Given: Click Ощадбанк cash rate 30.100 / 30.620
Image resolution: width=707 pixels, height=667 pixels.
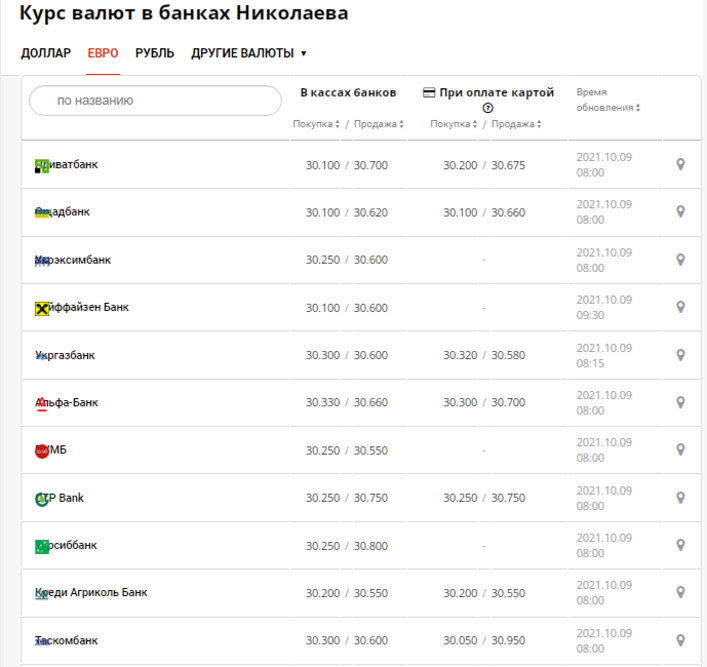Looking at the screenshot, I should tap(347, 213).
